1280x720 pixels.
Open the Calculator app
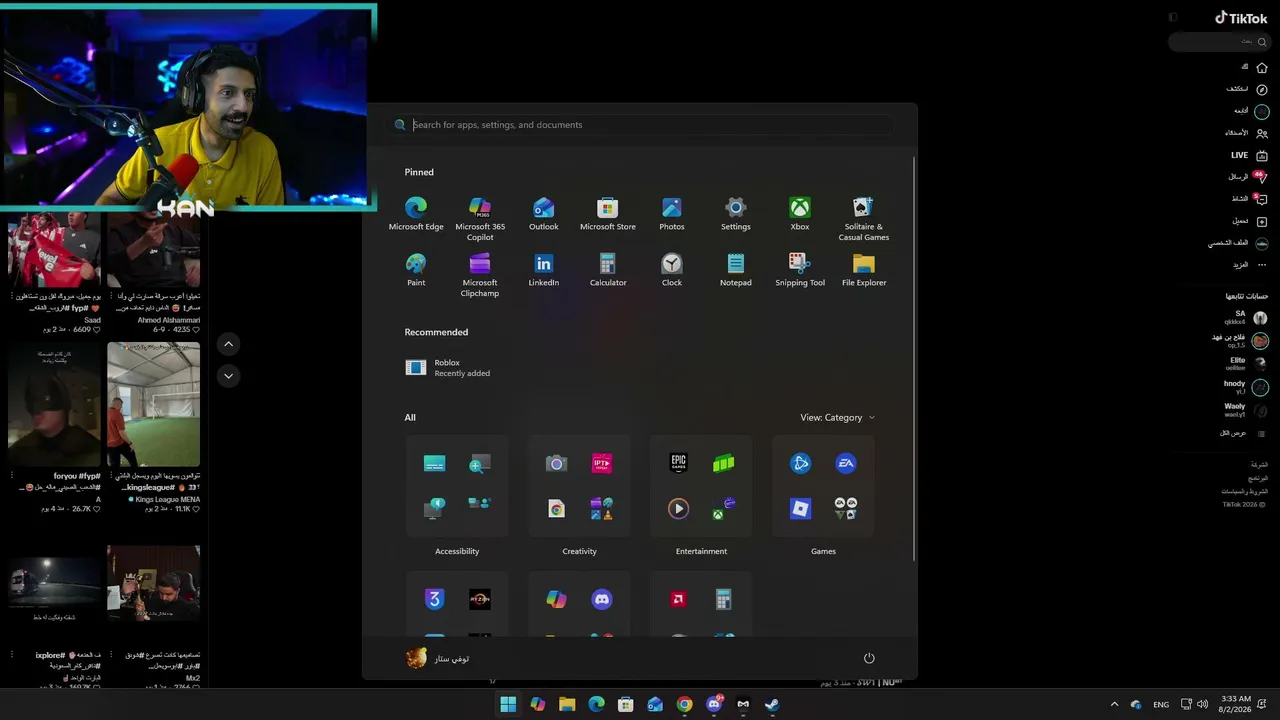(608, 270)
